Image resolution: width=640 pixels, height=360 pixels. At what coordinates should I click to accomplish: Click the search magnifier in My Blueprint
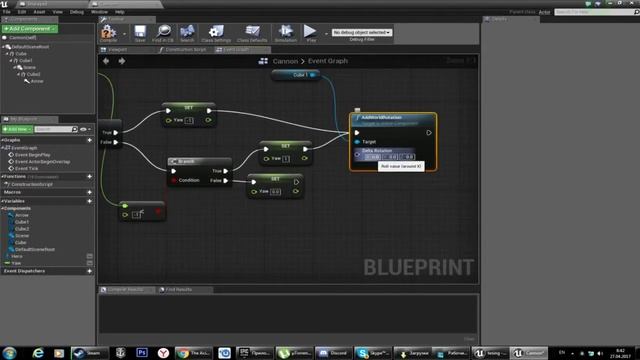[74, 129]
